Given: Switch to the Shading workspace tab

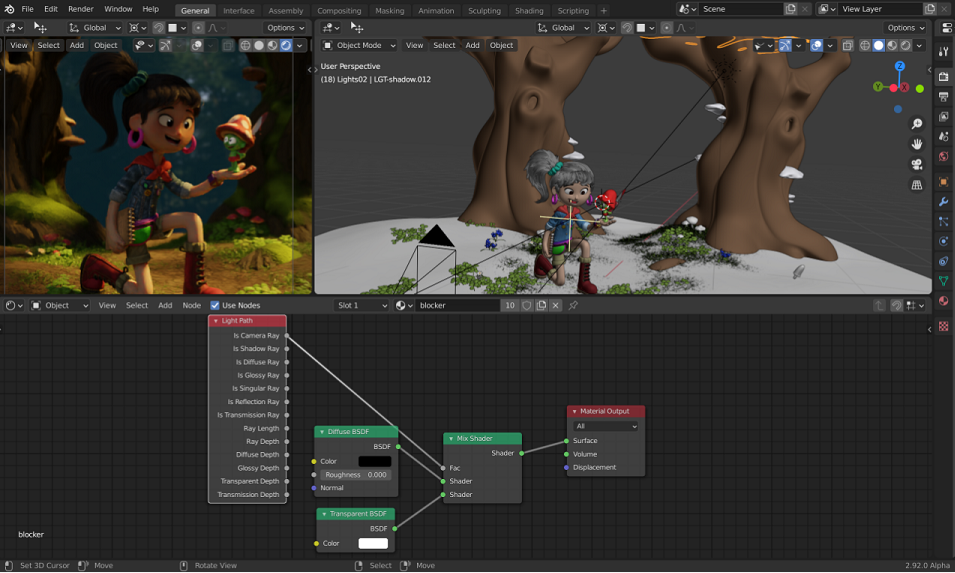Looking at the screenshot, I should (x=529, y=10).
